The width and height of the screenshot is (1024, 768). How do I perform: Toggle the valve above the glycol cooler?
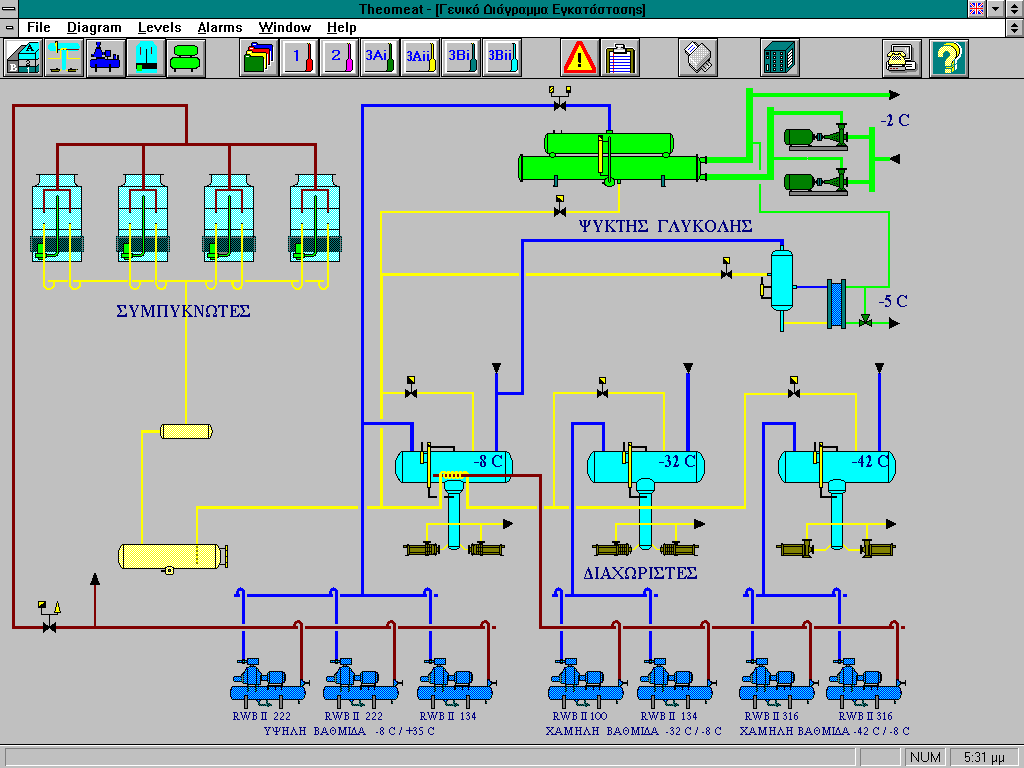[560, 104]
